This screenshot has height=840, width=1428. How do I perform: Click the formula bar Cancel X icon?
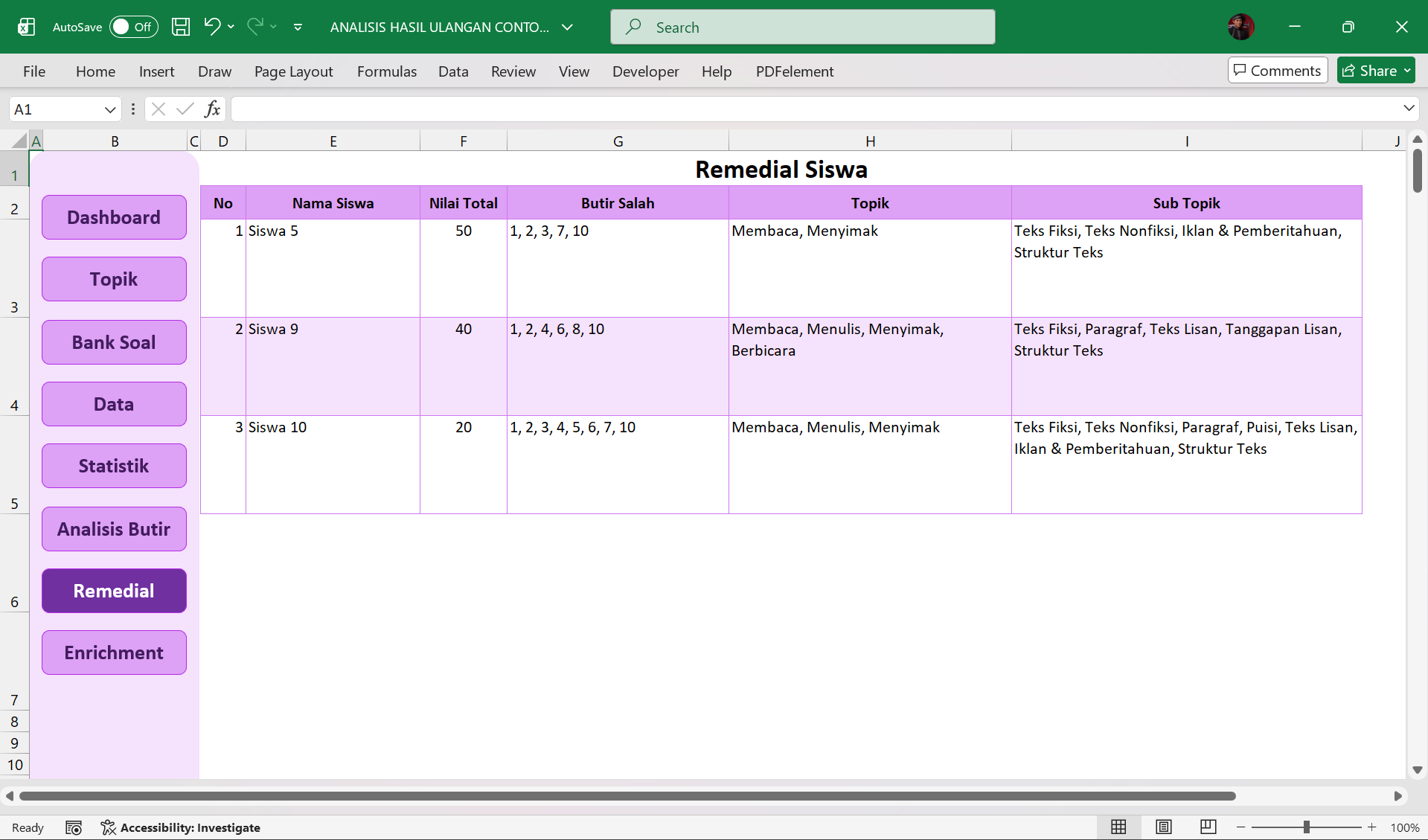coord(158,109)
